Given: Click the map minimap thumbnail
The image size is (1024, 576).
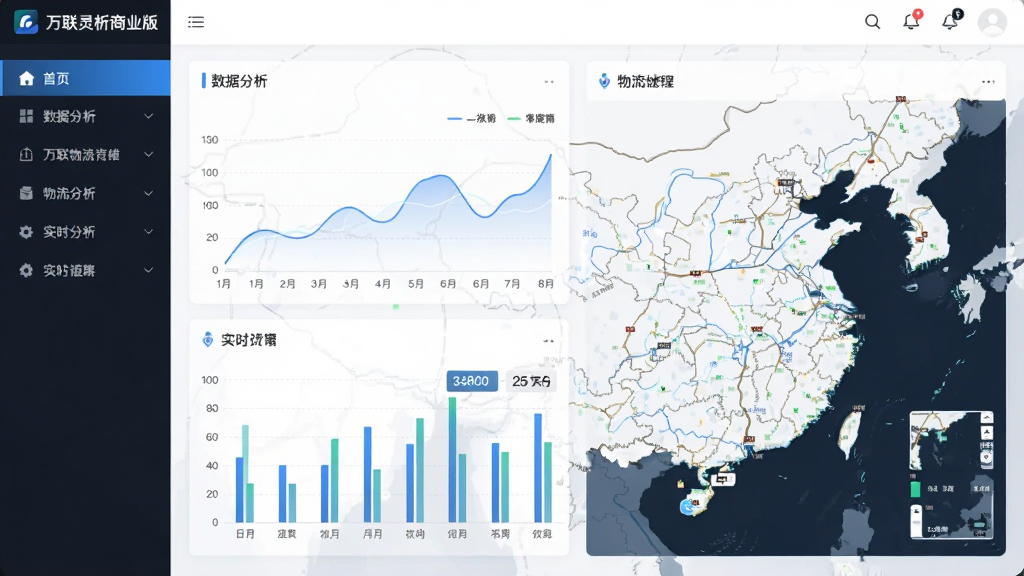Looking at the screenshot, I should (952, 475).
